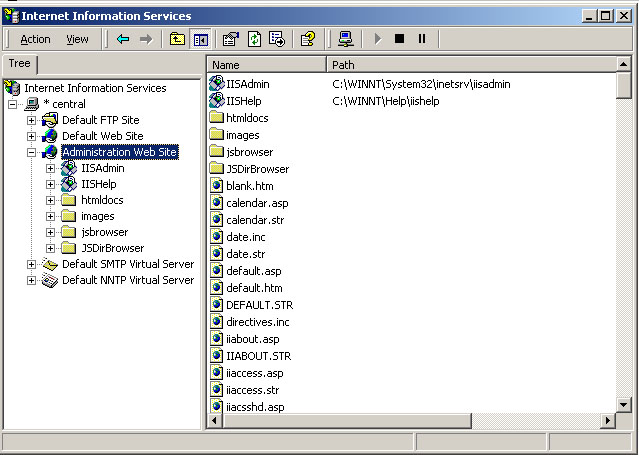Toggle Show/Hide Console Tree button
The height and width of the screenshot is (455, 639).
(201, 39)
